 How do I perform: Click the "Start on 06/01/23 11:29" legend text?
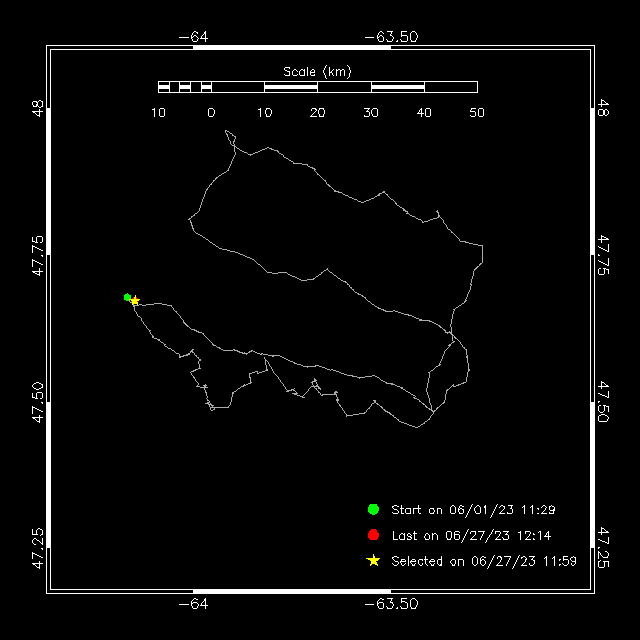click(473, 510)
